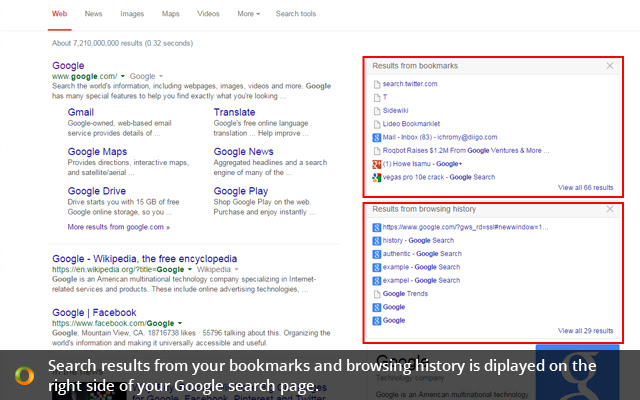The width and height of the screenshot is (640, 400).
Task: Click the page icon next to search.twitter.com
Action: click(376, 84)
